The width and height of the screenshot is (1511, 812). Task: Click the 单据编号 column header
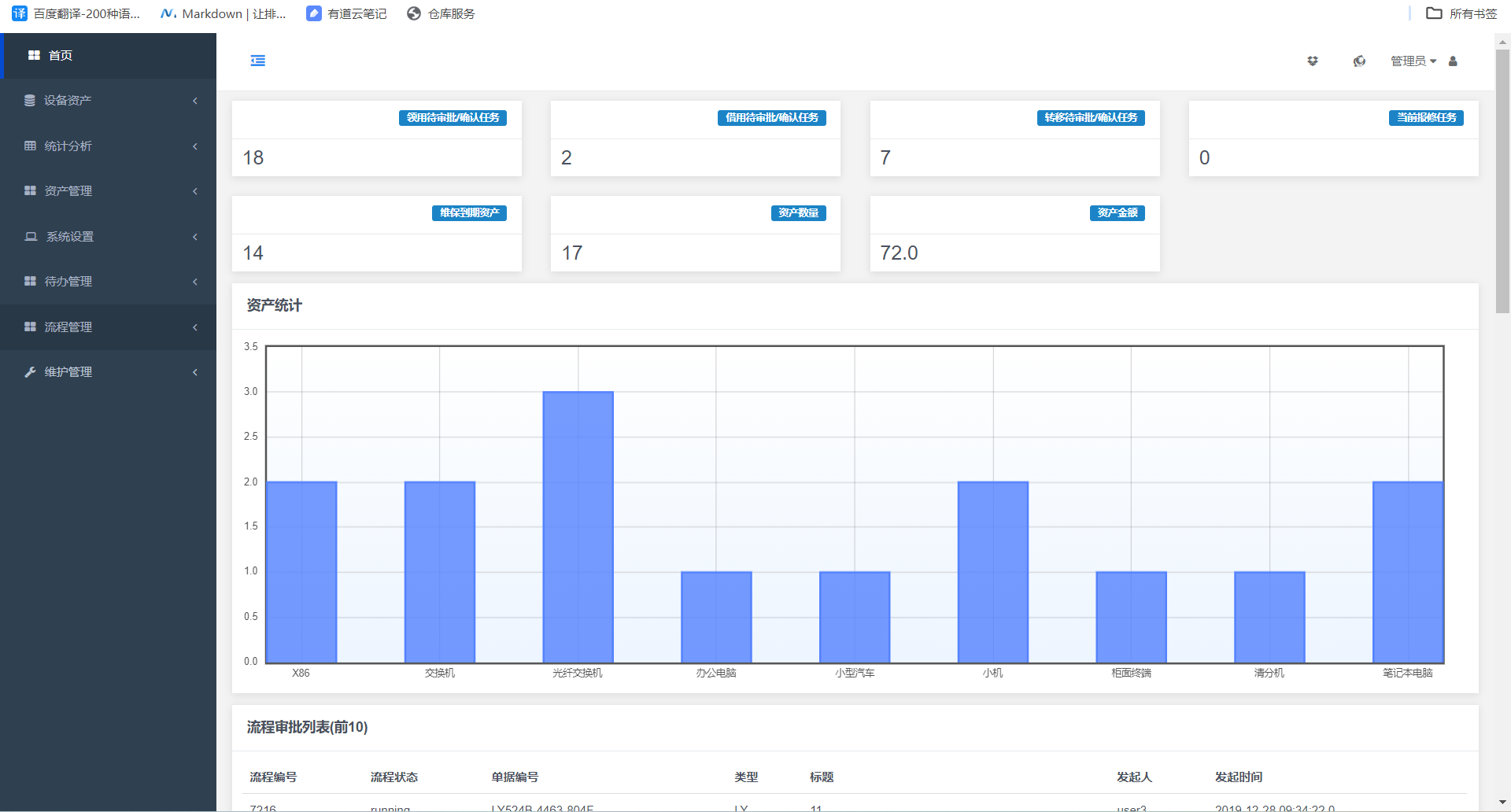pos(515,777)
